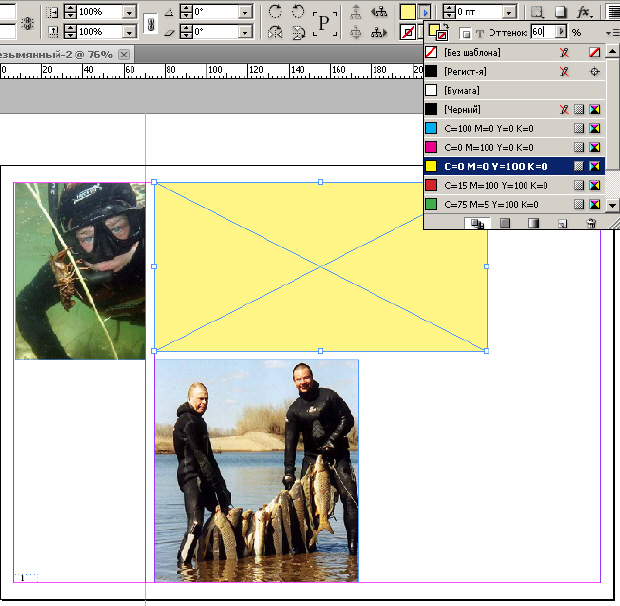Image resolution: width=620 pixels, height=606 pixels.
Task: Show gradient swatches in swatches panel
Action: click(534, 224)
